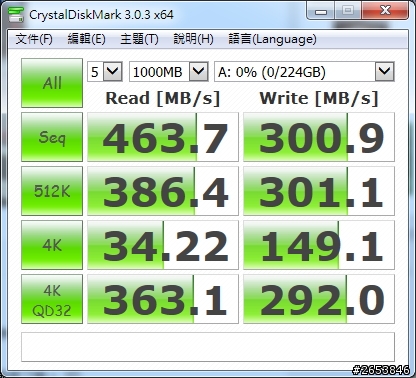The image size is (416, 378).
Task: Start the Seq benchmark
Action: click(52, 137)
